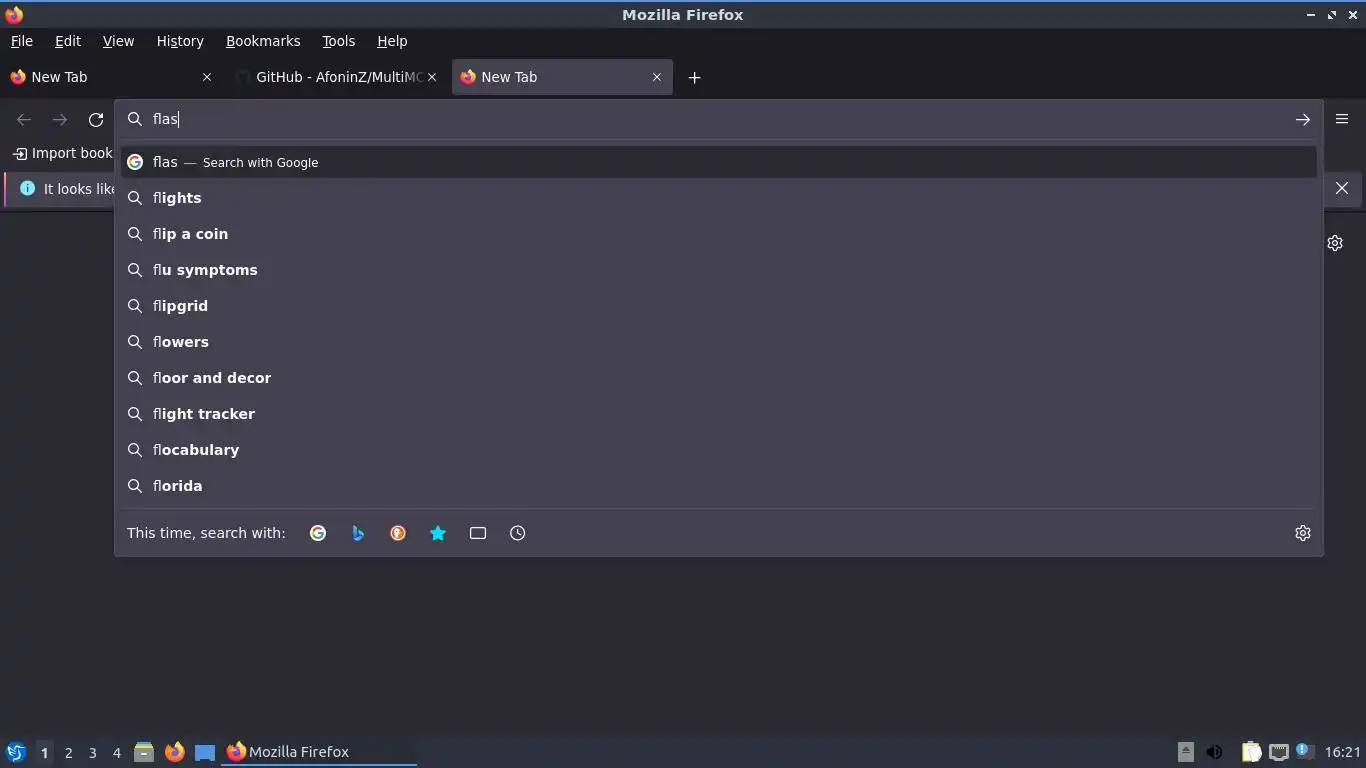1366x768 pixels.
Task: Switch to workspace 2 in the taskbar
Action: click(x=68, y=752)
